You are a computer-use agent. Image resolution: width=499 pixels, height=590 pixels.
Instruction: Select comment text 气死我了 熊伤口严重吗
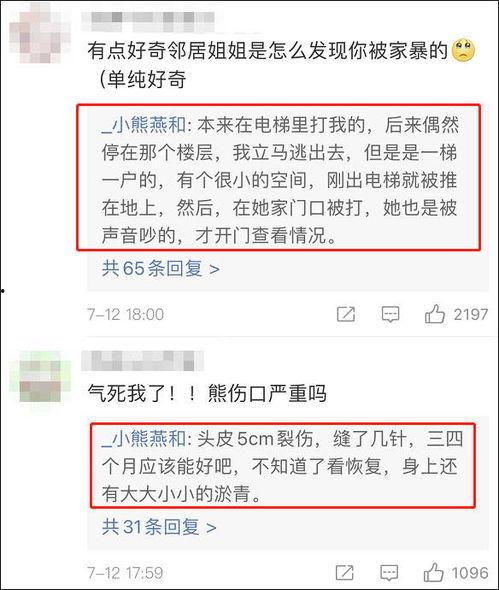point(207,393)
